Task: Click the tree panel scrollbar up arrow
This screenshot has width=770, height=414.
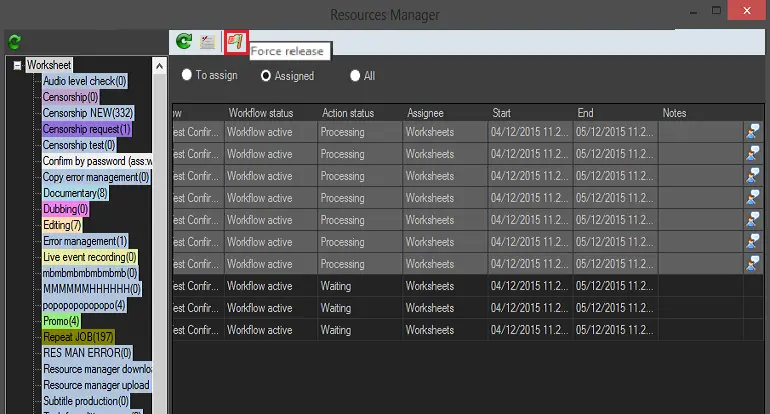Action: [159, 65]
